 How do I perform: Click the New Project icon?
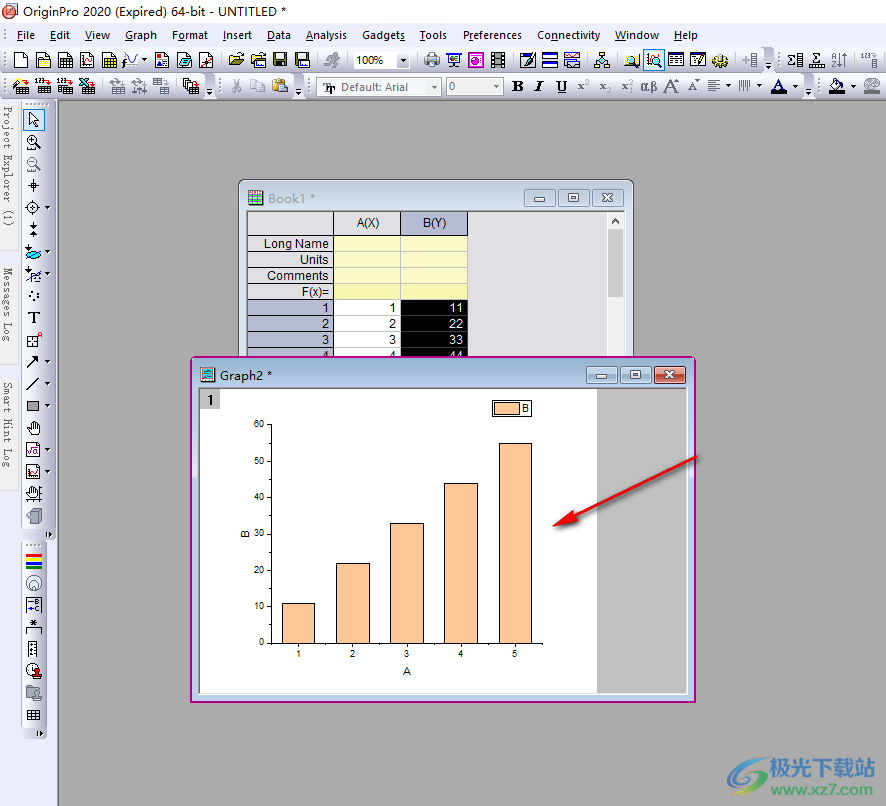click(21, 60)
